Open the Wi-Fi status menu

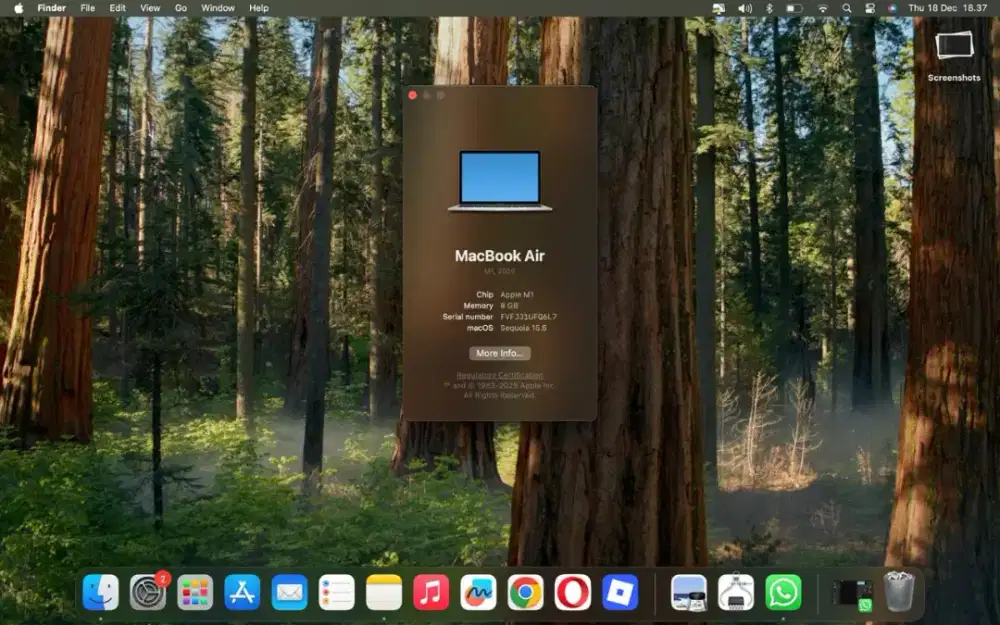point(822,8)
